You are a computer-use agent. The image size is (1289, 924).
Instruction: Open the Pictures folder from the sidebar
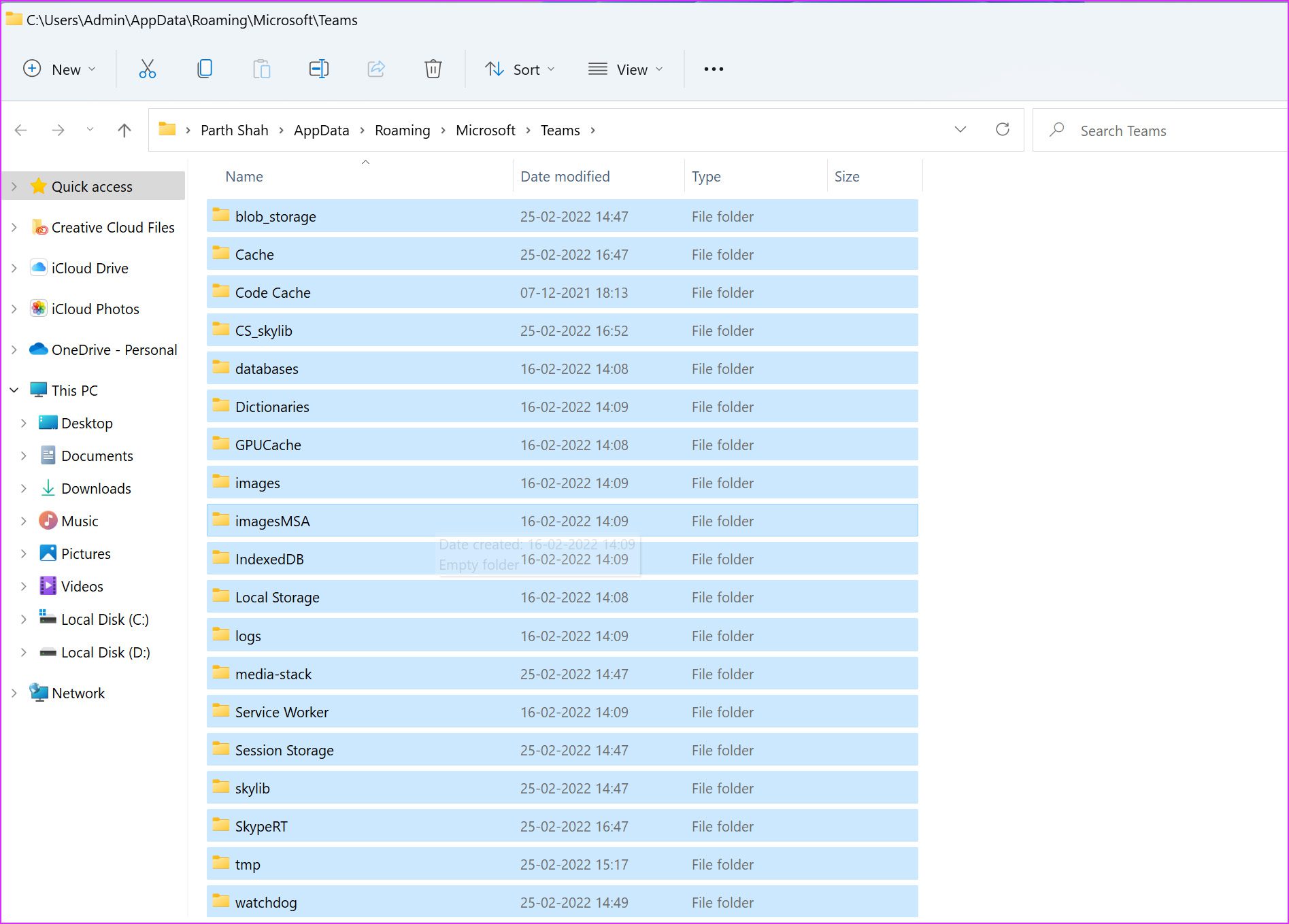(85, 553)
